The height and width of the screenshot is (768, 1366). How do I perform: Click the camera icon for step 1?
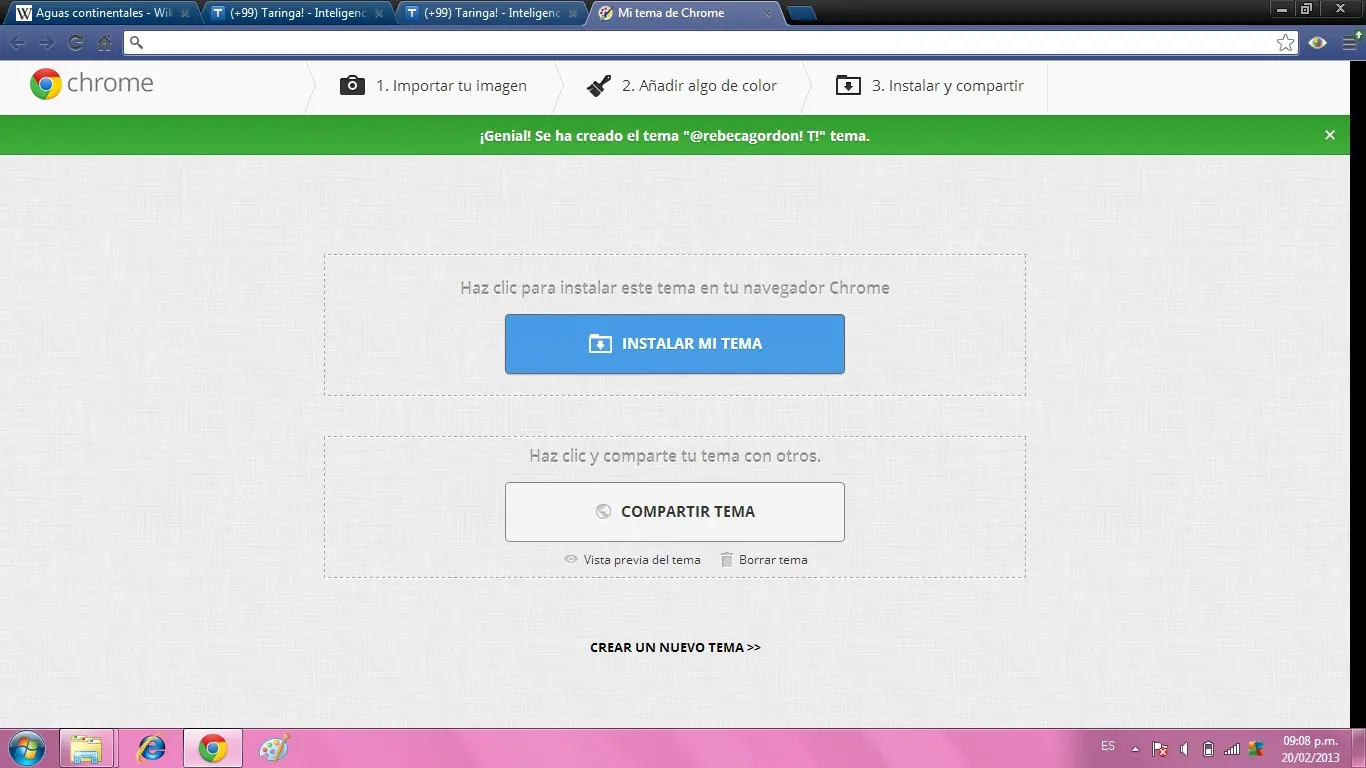[352, 85]
